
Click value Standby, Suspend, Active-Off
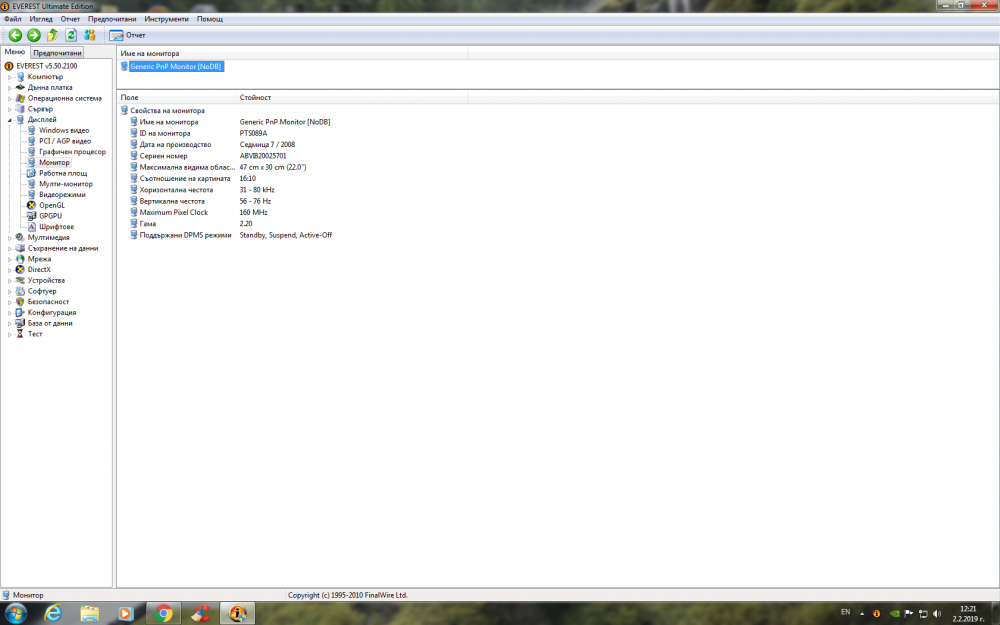tap(286, 235)
